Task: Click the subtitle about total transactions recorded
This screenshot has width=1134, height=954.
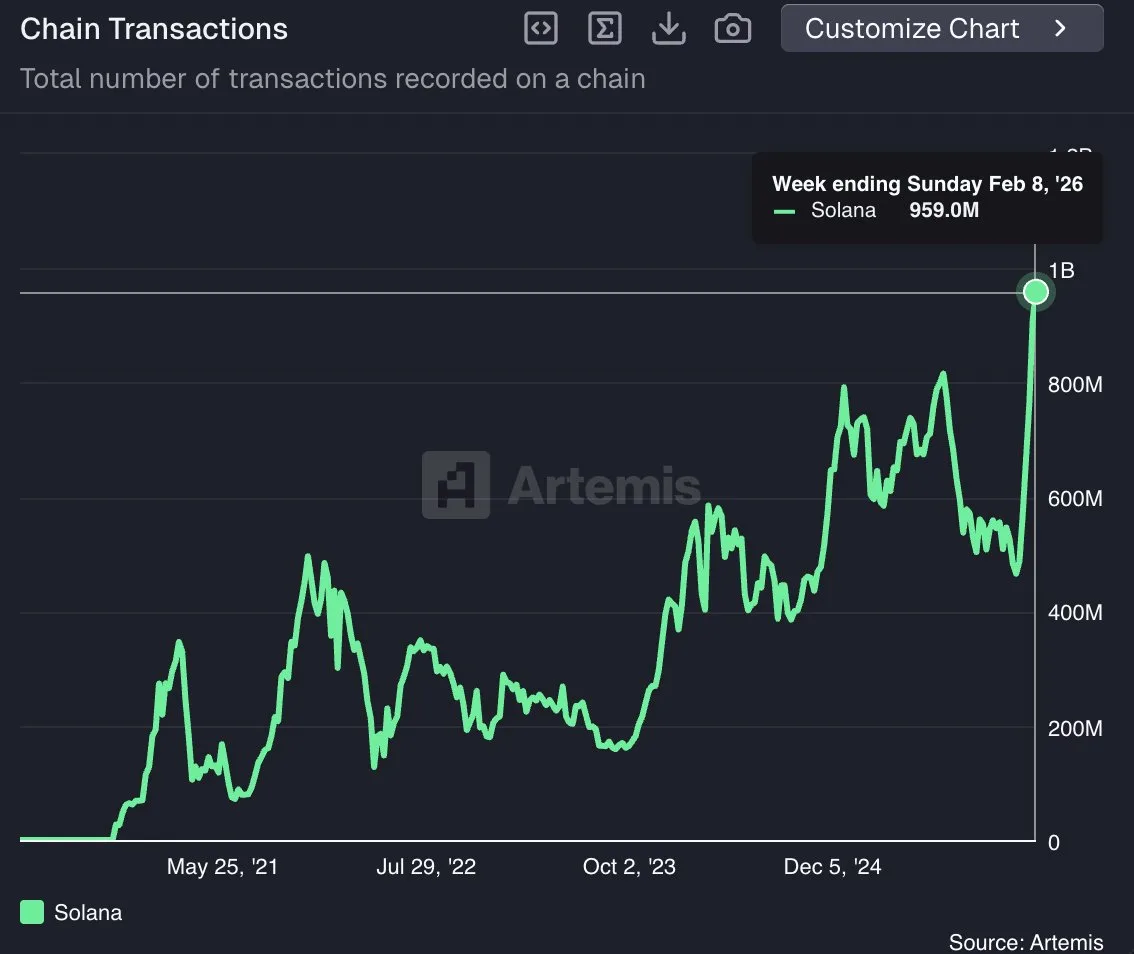Action: pos(332,79)
